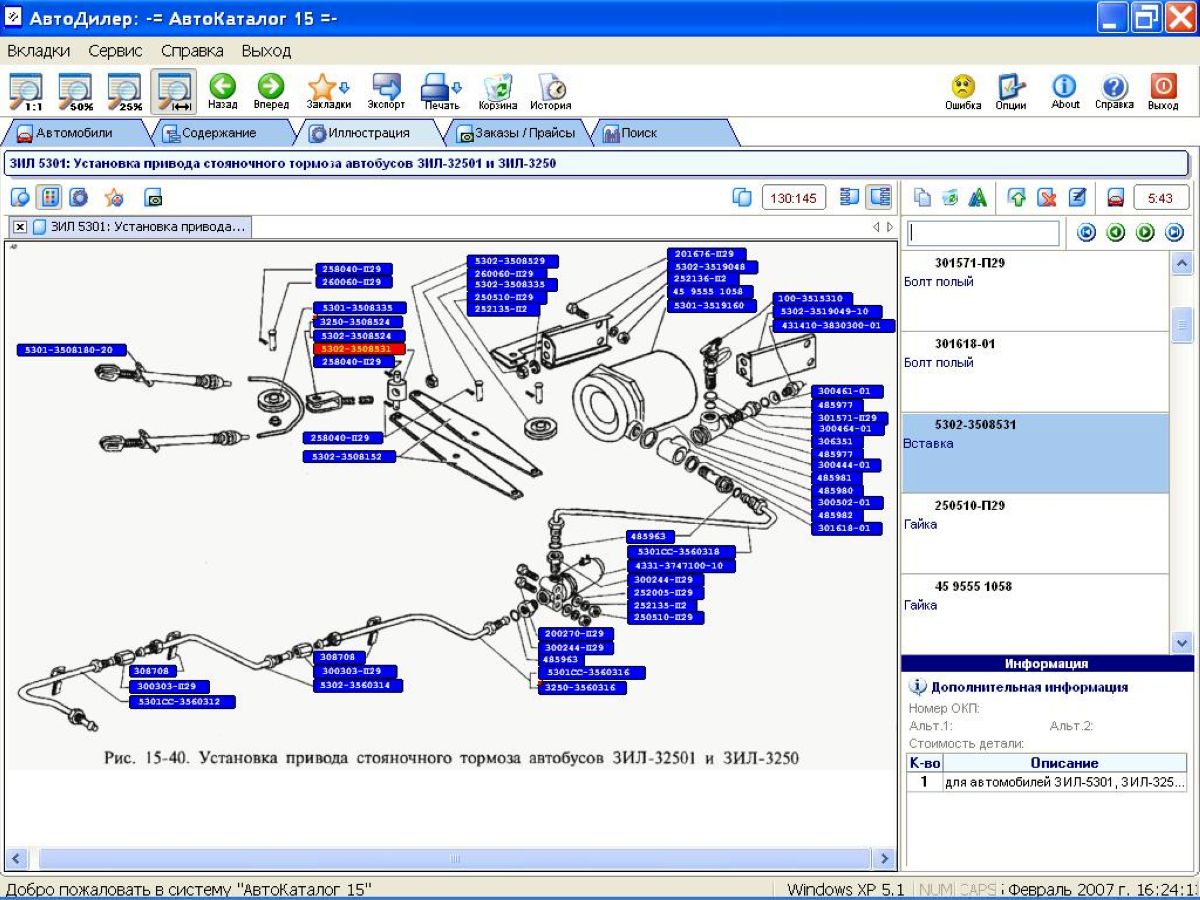This screenshot has width=1200, height=900.
Task: Report an error via Ошибка icon
Action: [963, 91]
